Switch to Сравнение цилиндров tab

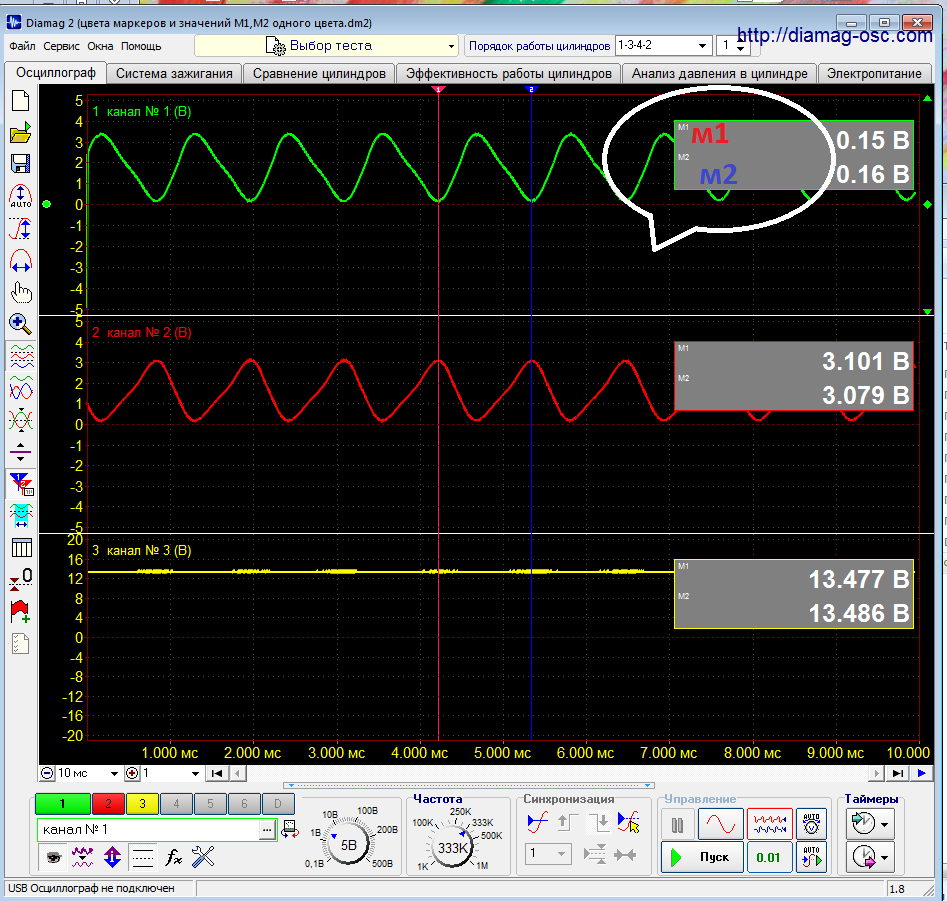click(x=319, y=74)
